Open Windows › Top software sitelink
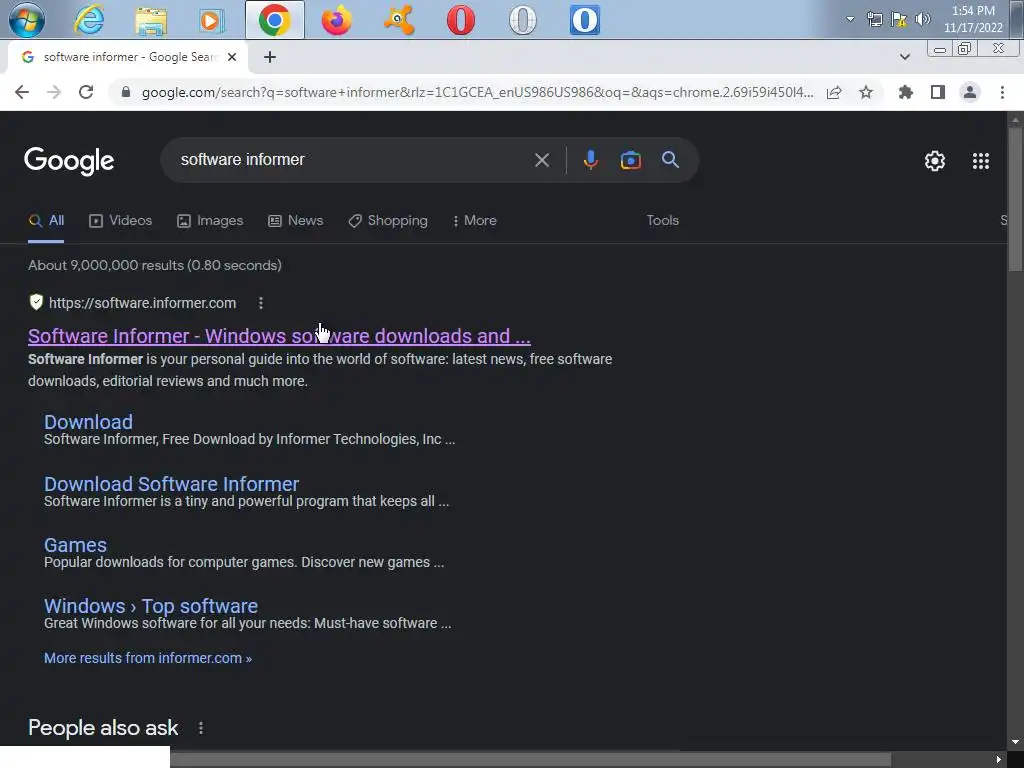 coord(151,606)
